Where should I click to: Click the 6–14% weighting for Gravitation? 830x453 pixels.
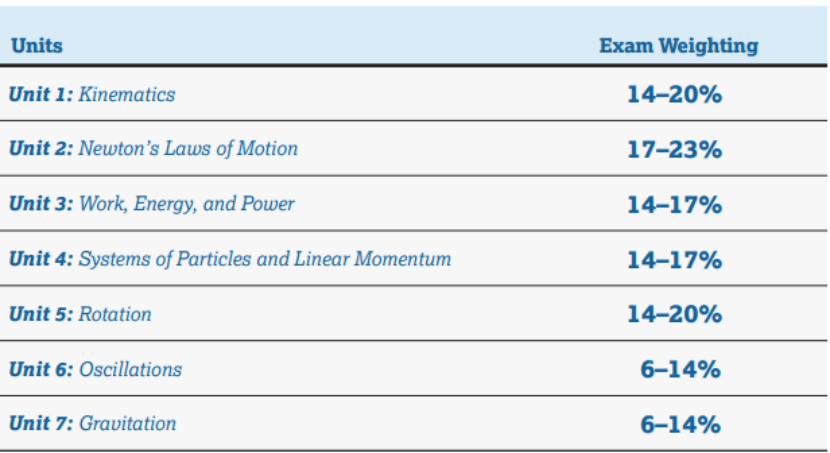point(681,424)
